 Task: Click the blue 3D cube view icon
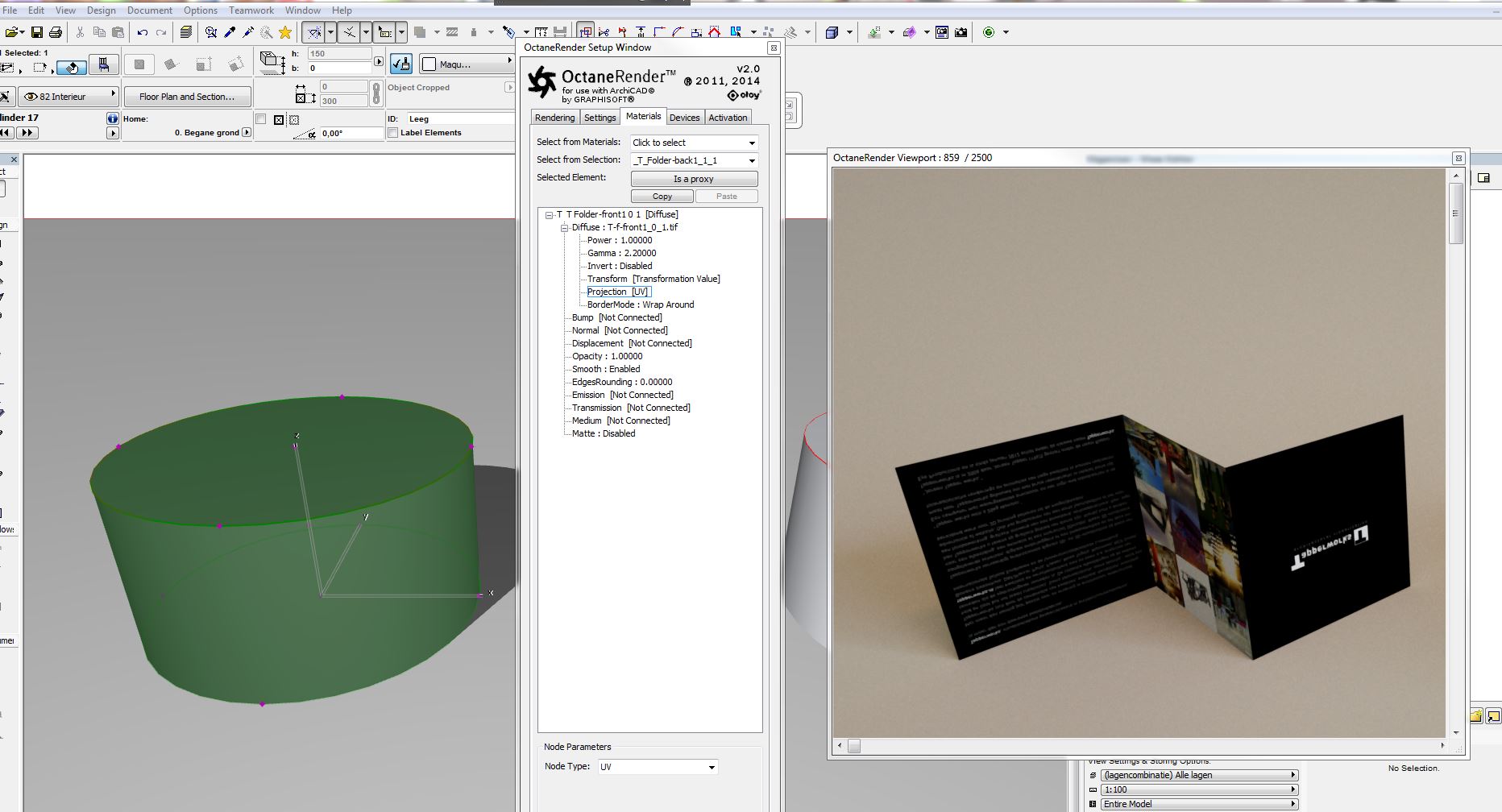tap(832, 32)
